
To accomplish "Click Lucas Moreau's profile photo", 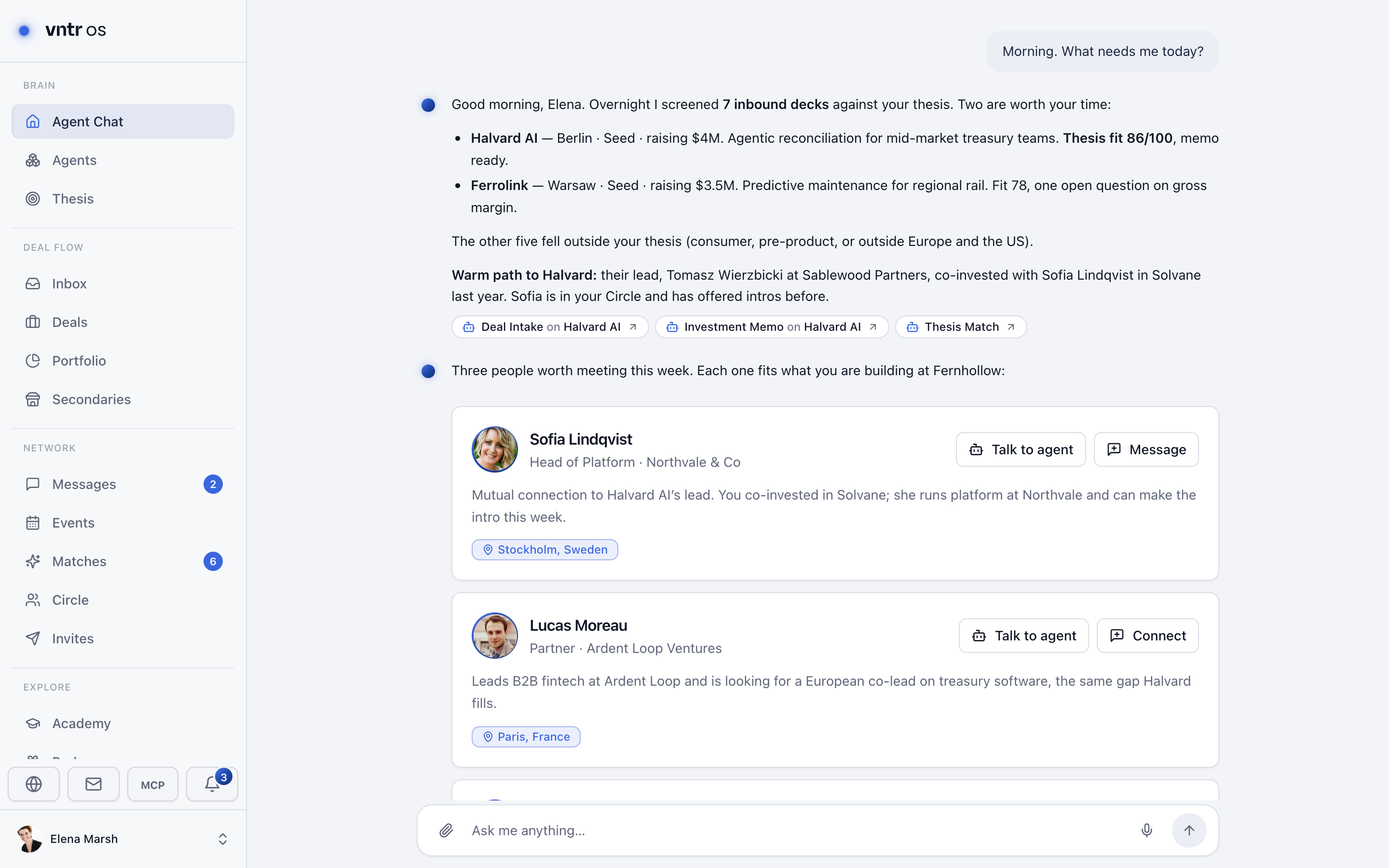I will [495, 636].
